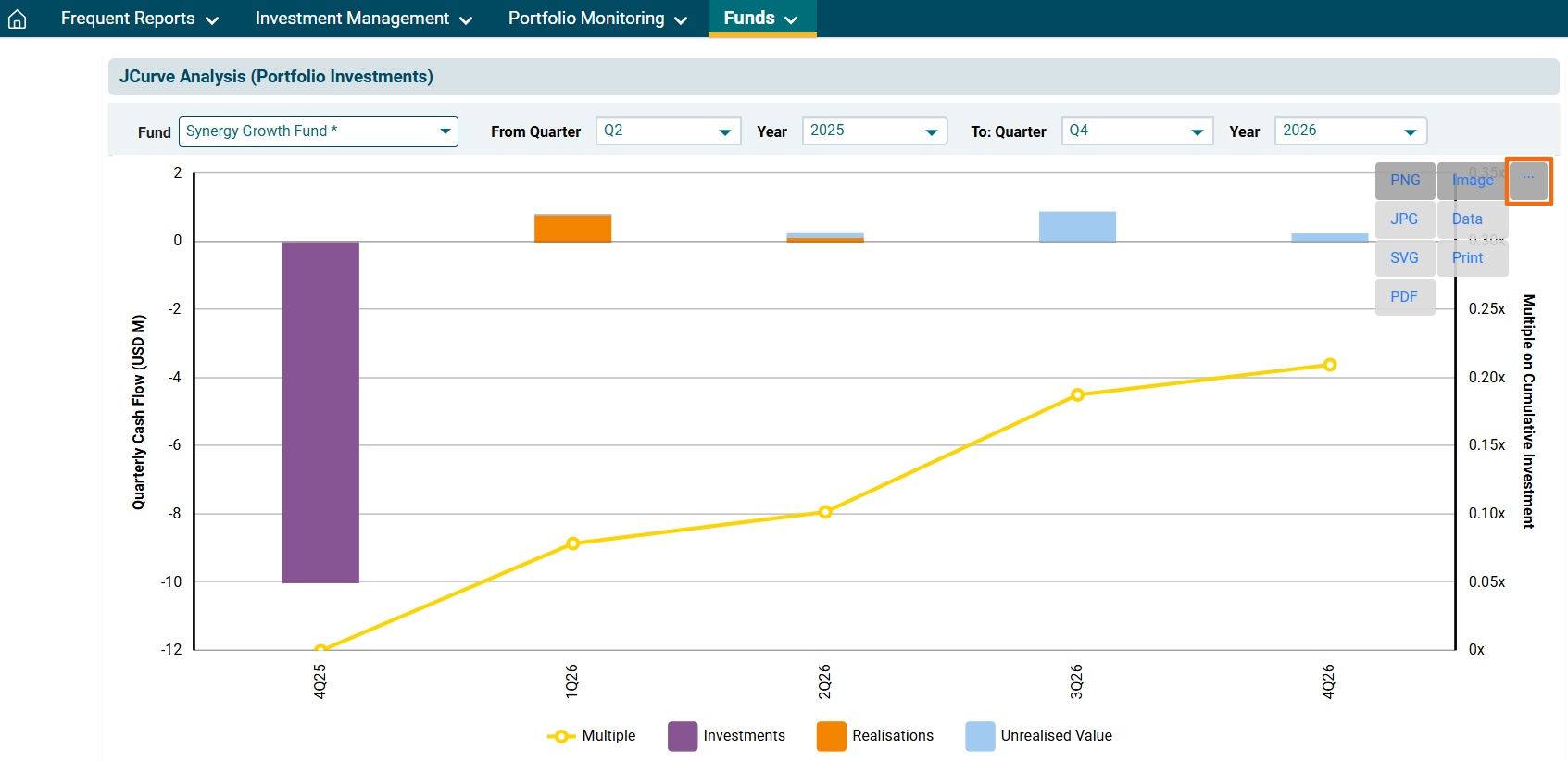
Task: Export the chart as PNG
Action: tap(1404, 181)
